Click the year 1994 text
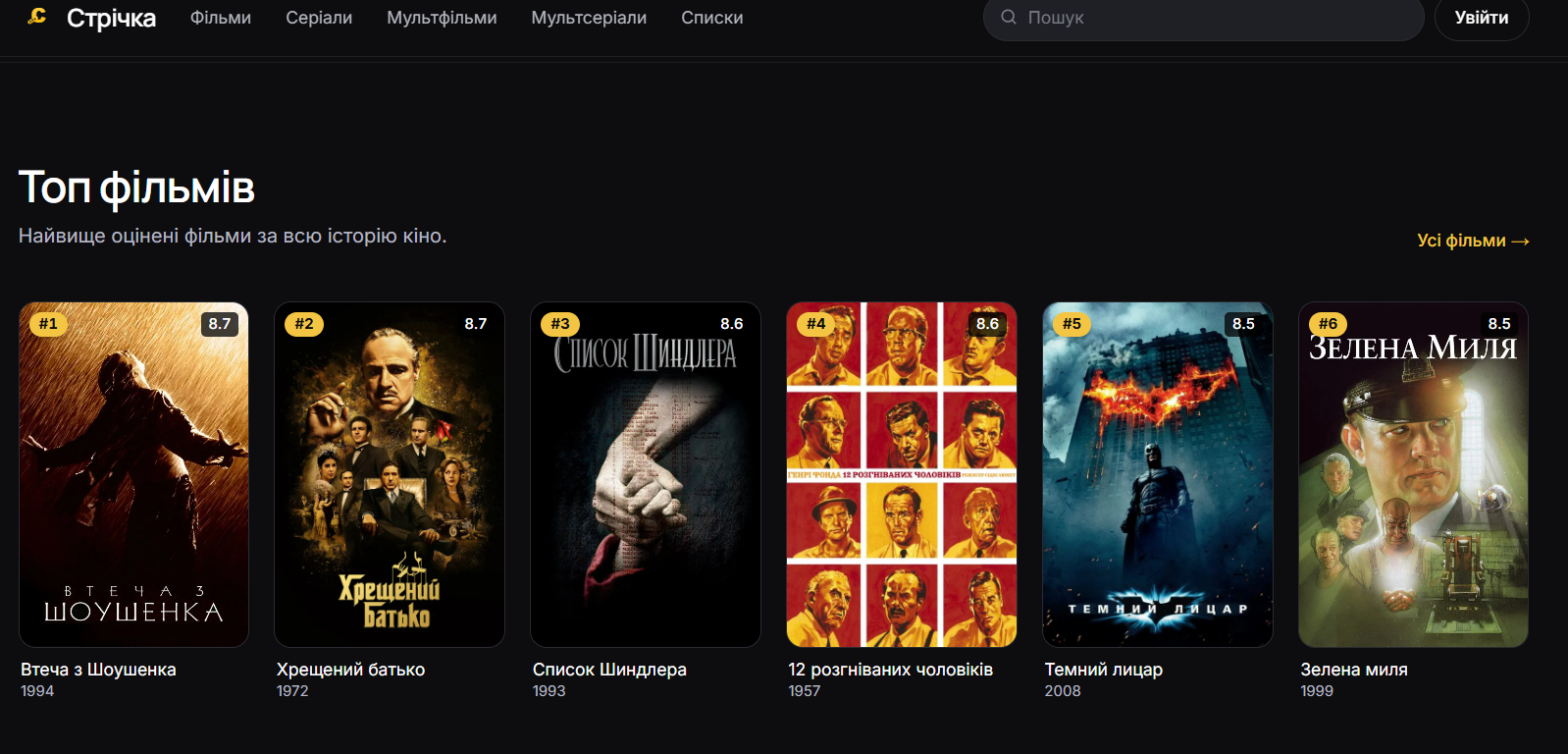Viewport: 1568px width, 754px height. (37, 691)
